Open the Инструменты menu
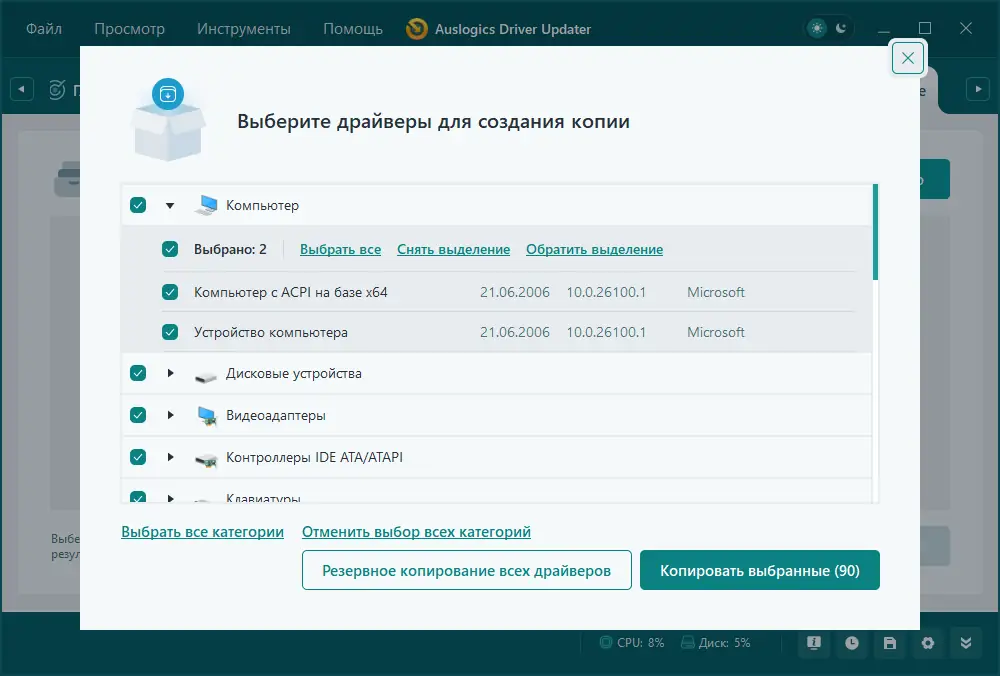Viewport: 1000px width, 676px height. click(x=244, y=29)
